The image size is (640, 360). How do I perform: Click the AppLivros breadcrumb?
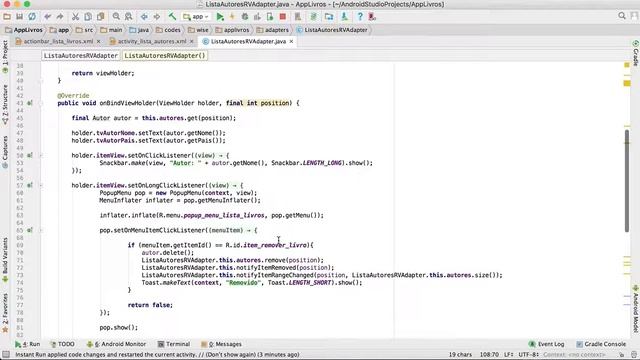point(24,30)
